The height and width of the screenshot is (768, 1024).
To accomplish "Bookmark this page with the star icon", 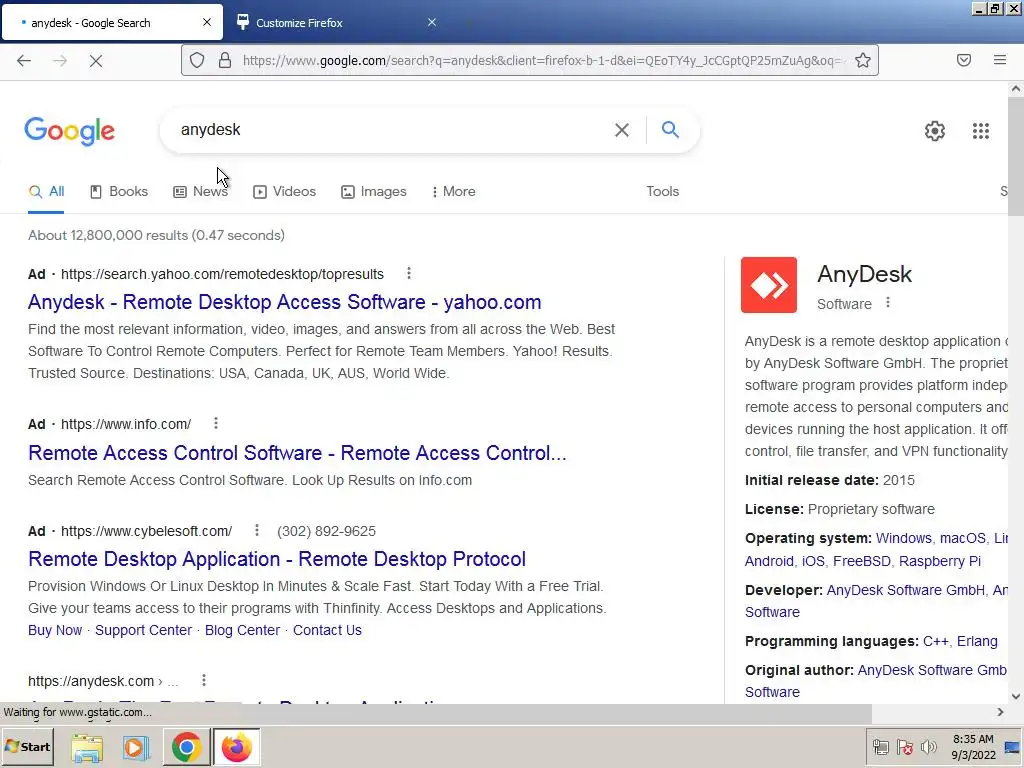I will [863, 61].
